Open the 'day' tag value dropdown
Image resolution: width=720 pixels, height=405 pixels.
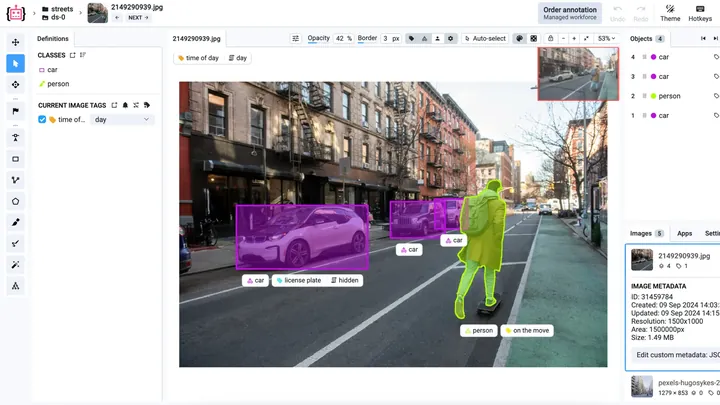122,119
